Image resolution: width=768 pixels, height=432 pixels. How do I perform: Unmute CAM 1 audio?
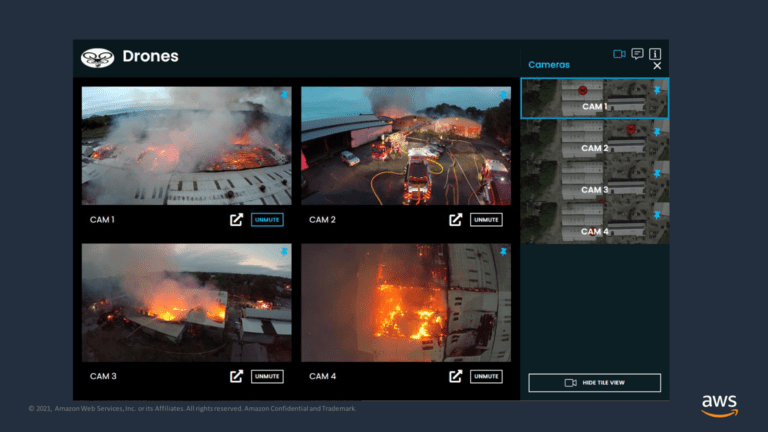(267, 220)
